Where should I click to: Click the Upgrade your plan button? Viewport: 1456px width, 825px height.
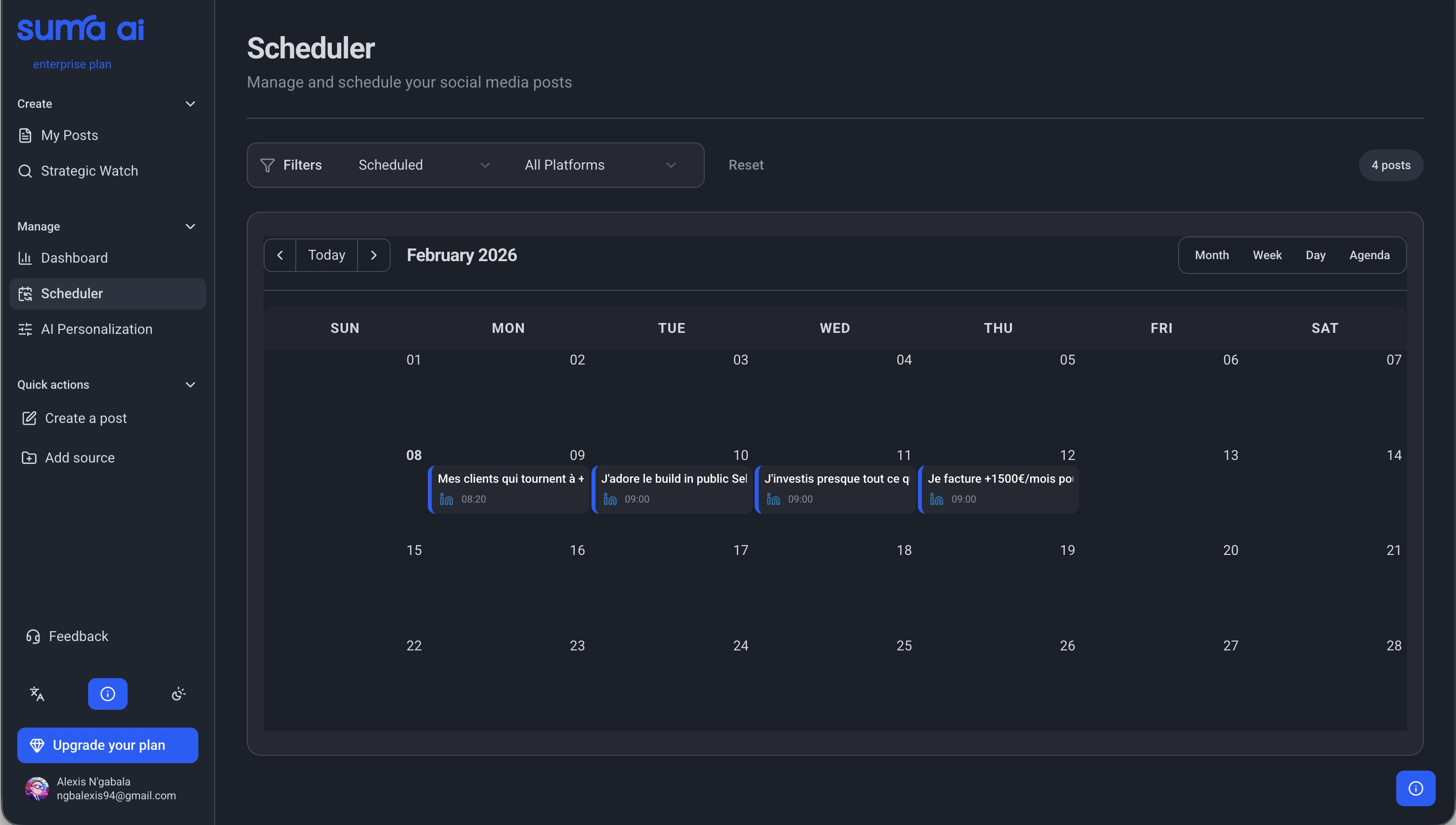click(108, 745)
